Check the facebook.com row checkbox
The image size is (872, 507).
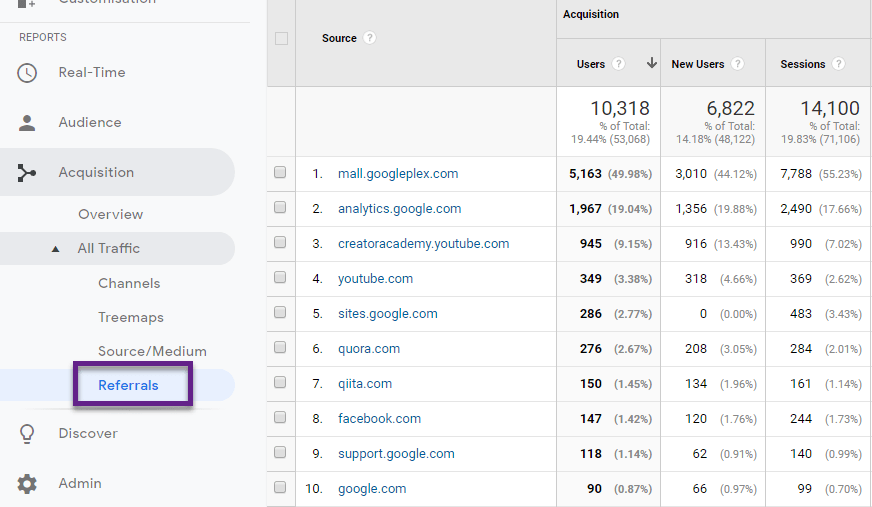click(280, 417)
